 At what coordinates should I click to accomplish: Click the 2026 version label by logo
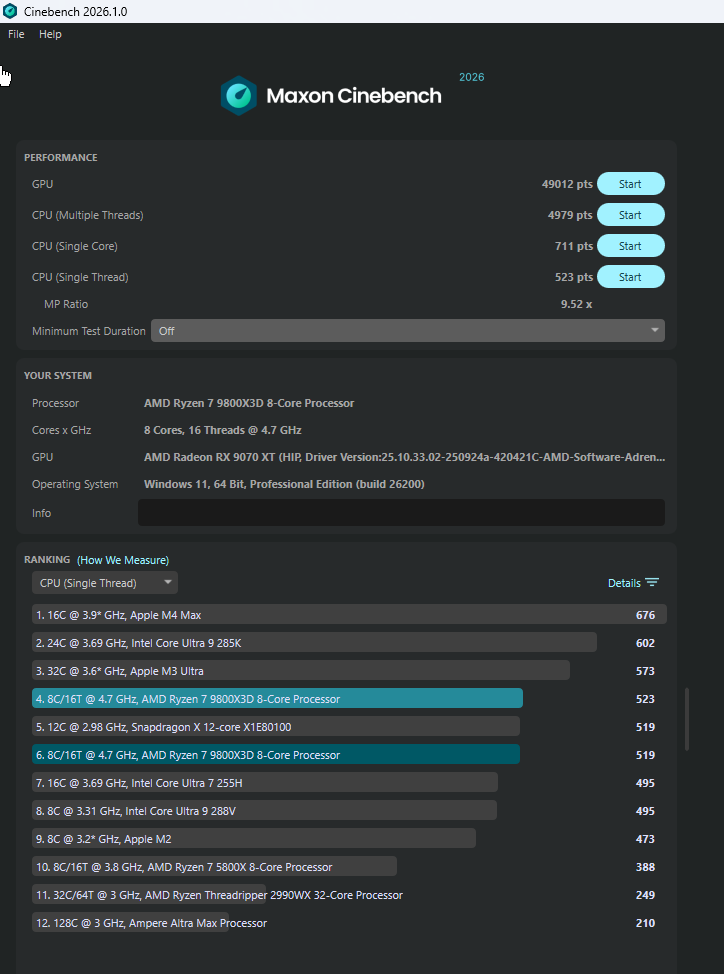click(471, 77)
